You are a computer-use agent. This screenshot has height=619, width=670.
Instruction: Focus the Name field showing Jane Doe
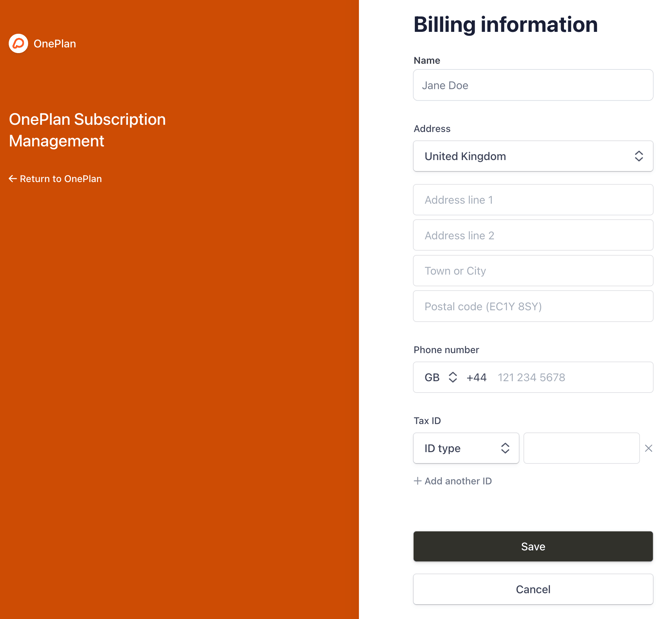pyautogui.click(x=532, y=86)
